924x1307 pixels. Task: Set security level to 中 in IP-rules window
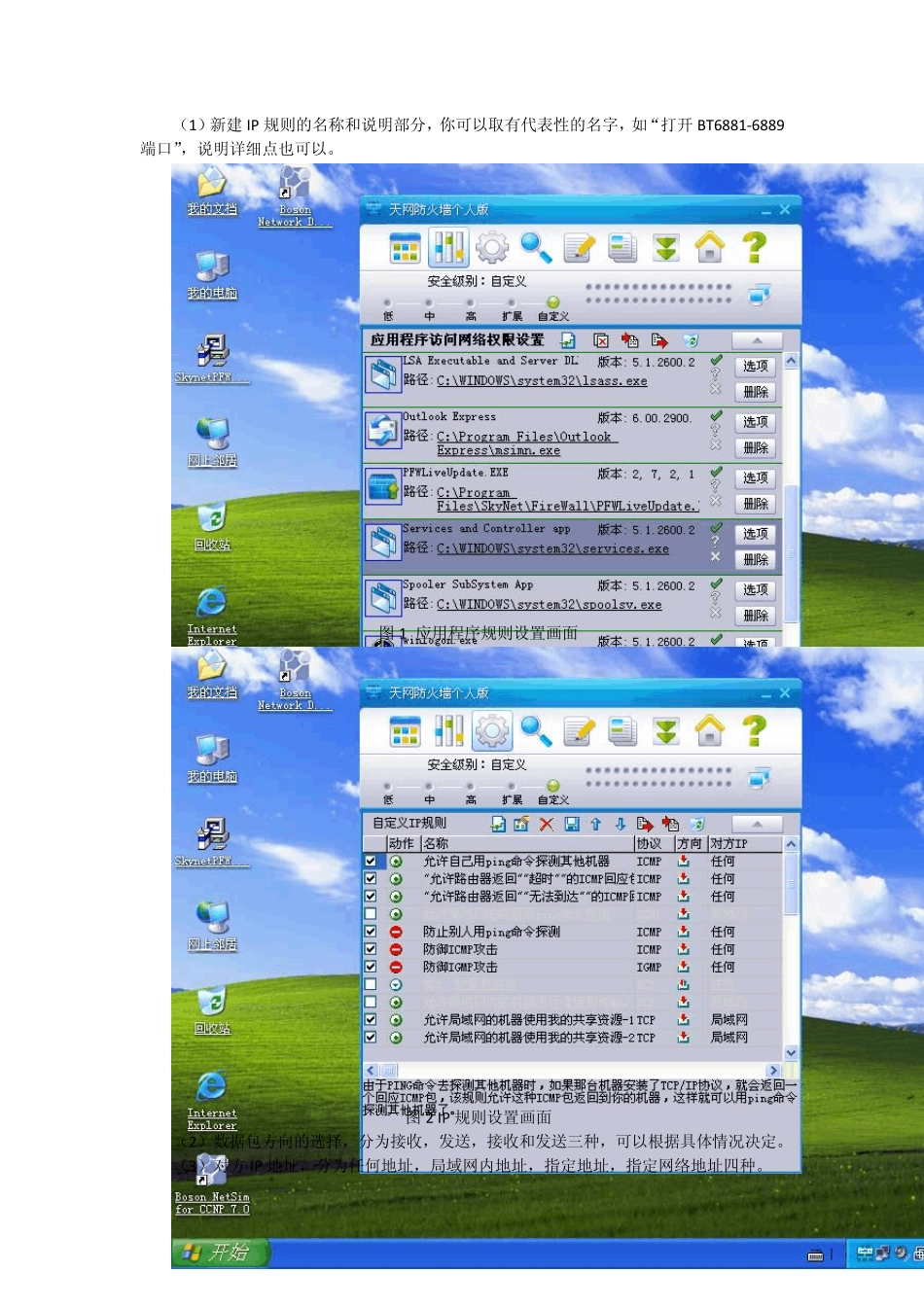(x=429, y=787)
